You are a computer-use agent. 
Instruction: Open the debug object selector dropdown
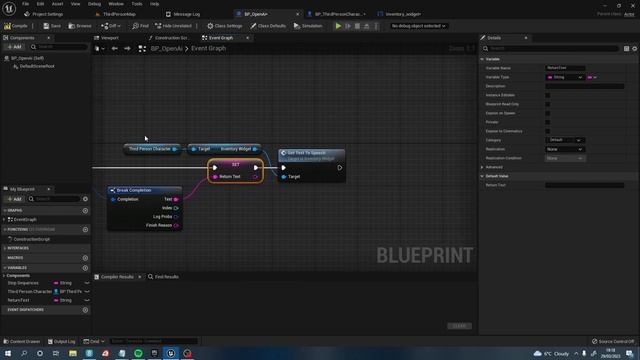418,26
